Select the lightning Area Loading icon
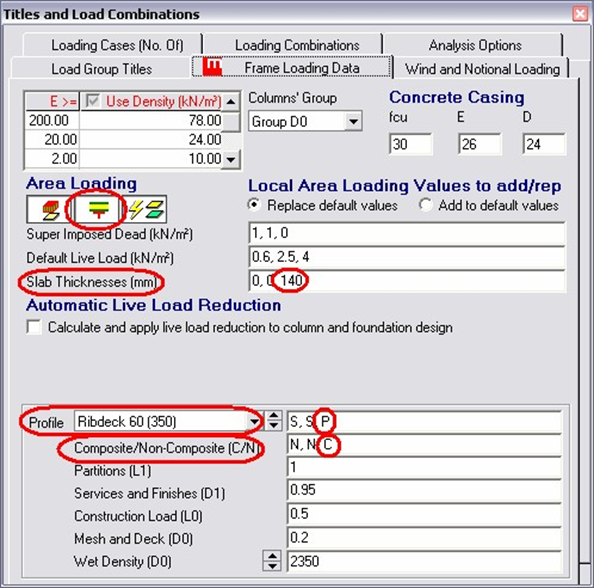This screenshot has width=594, height=588. pos(145,210)
